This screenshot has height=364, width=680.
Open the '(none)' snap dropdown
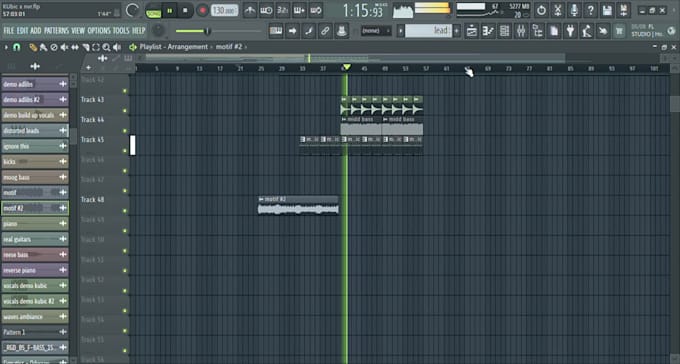[x=376, y=31]
